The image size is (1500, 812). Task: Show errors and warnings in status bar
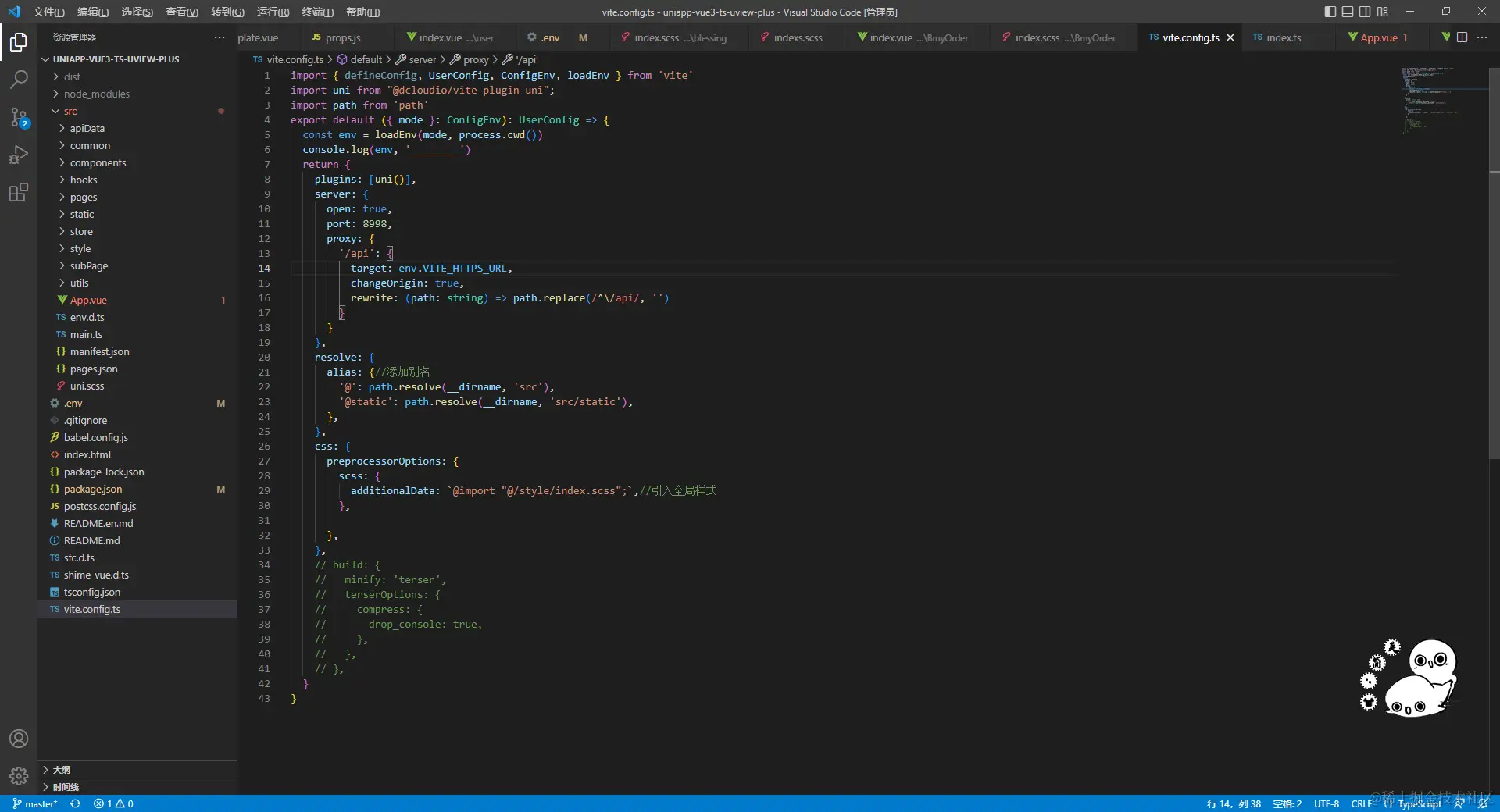(x=113, y=803)
